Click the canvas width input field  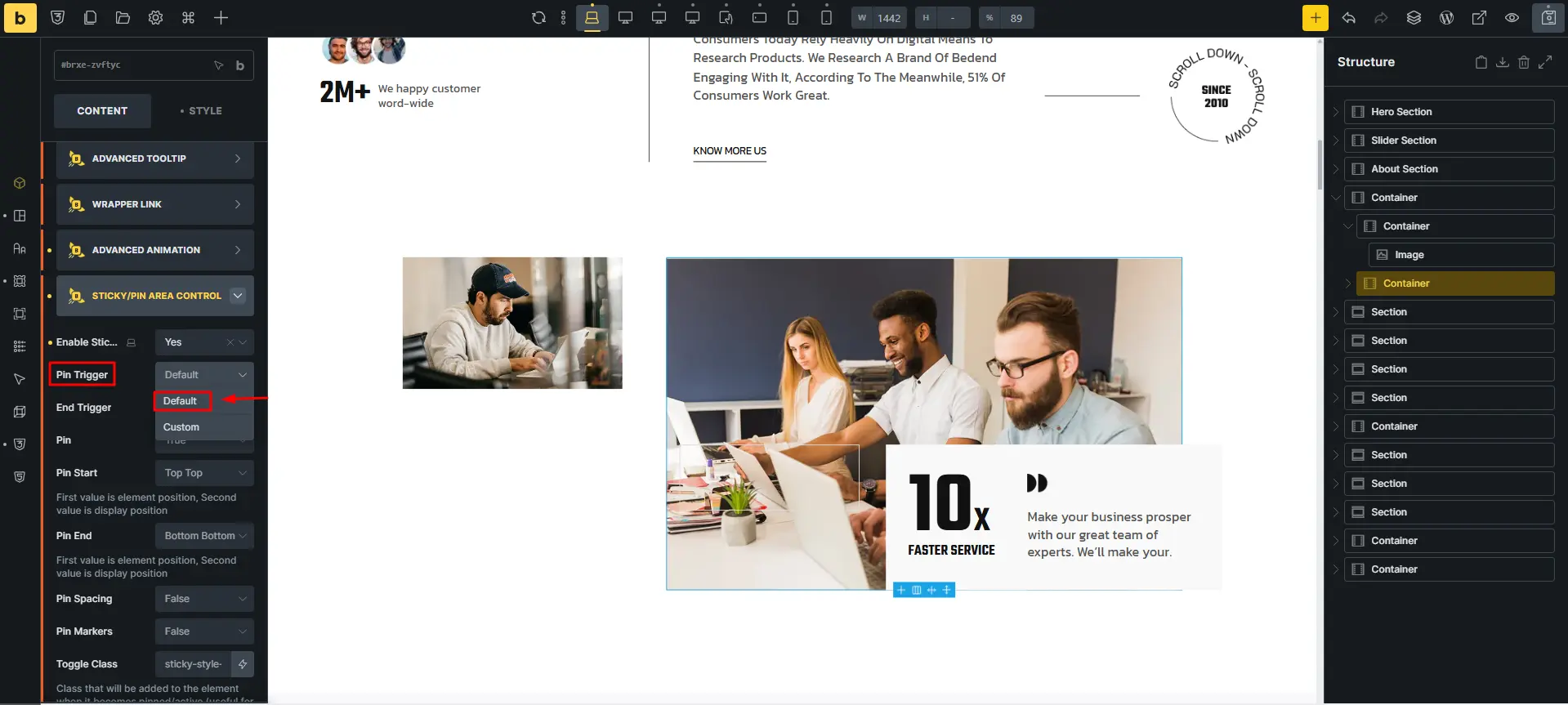click(x=889, y=18)
